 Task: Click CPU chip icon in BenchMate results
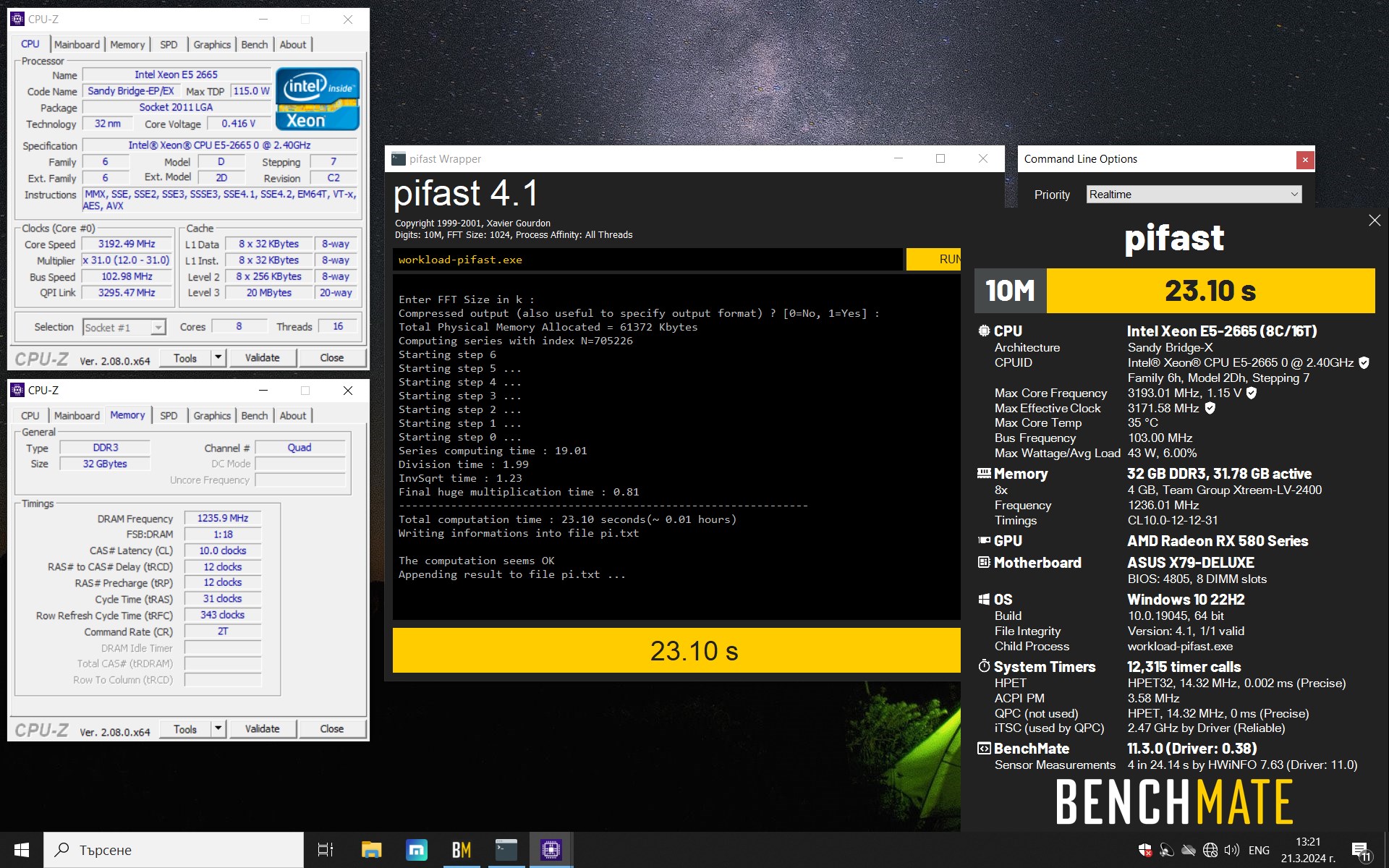click(x=984, y=331)
